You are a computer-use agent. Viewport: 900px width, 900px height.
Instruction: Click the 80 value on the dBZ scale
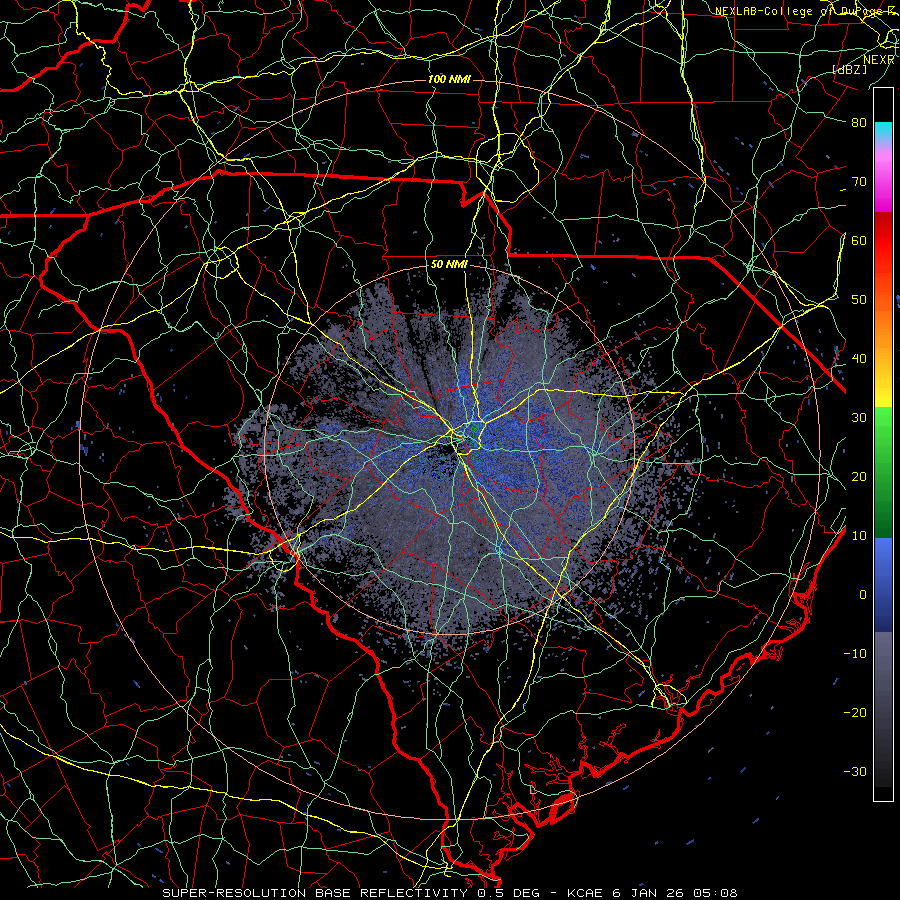[859, 123]
